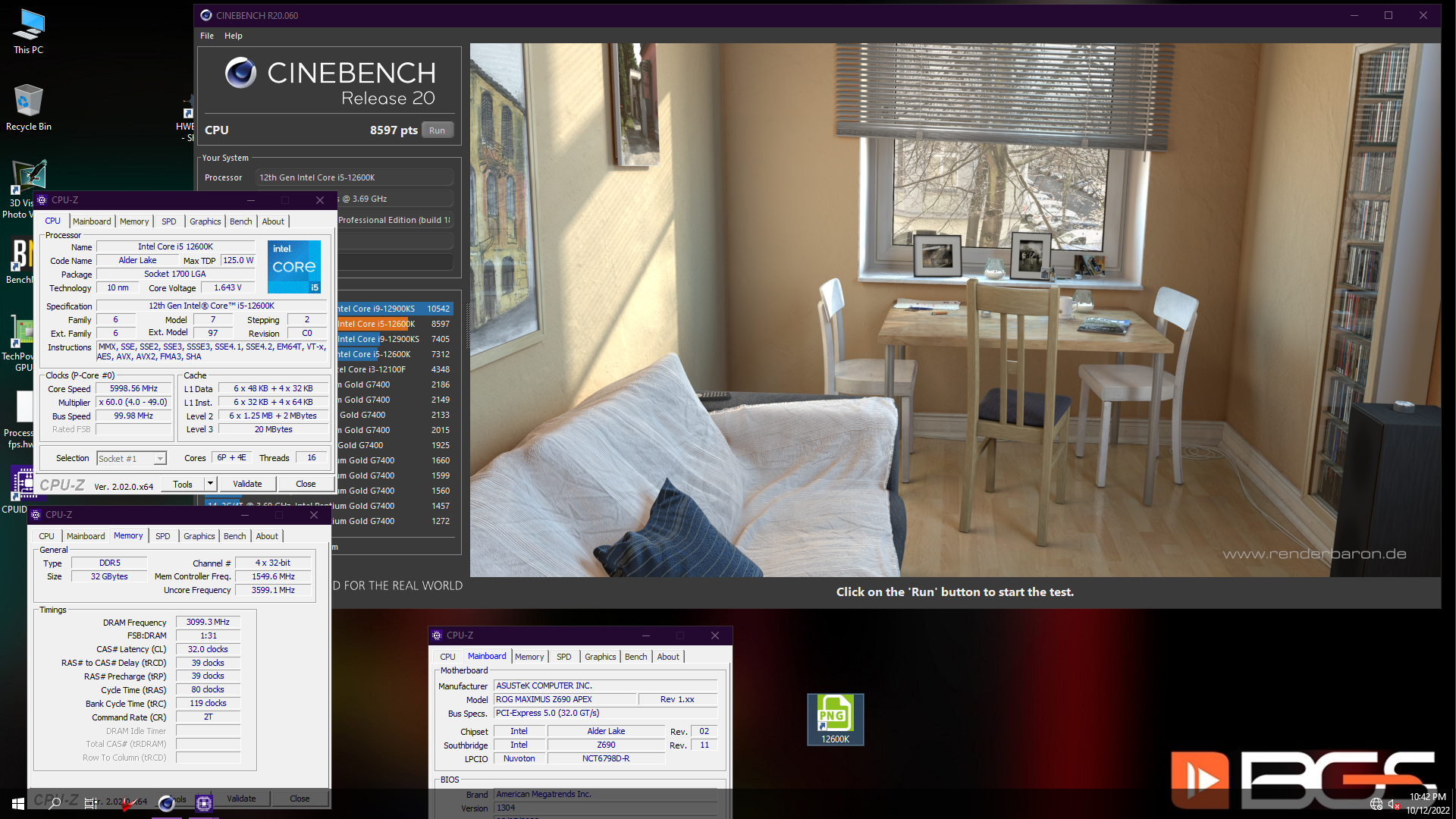
Task: Click the ROG MAXIMUS Z690 APEX model field
Action: click(564, 699)
